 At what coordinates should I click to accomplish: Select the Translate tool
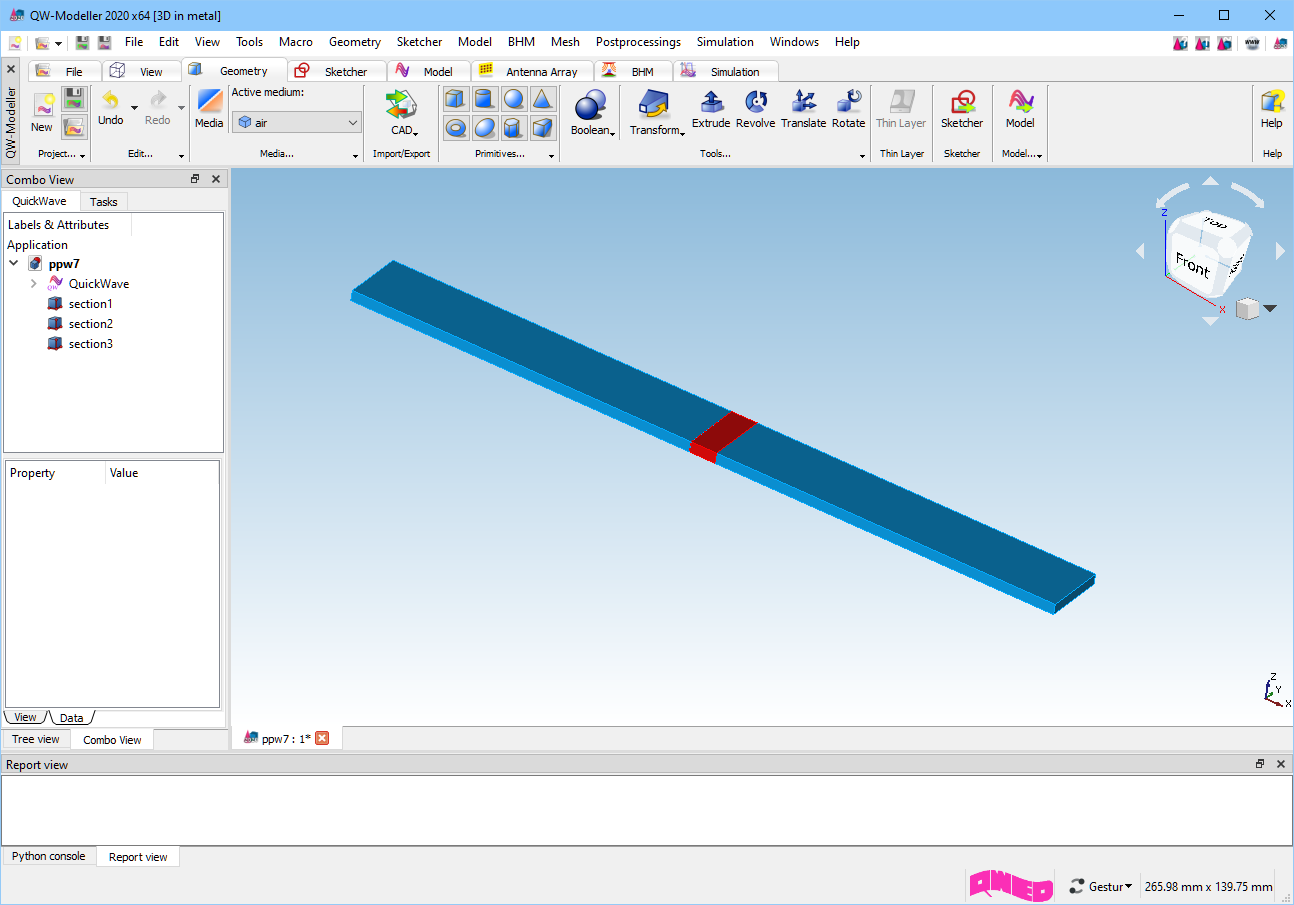coord(803,109)
